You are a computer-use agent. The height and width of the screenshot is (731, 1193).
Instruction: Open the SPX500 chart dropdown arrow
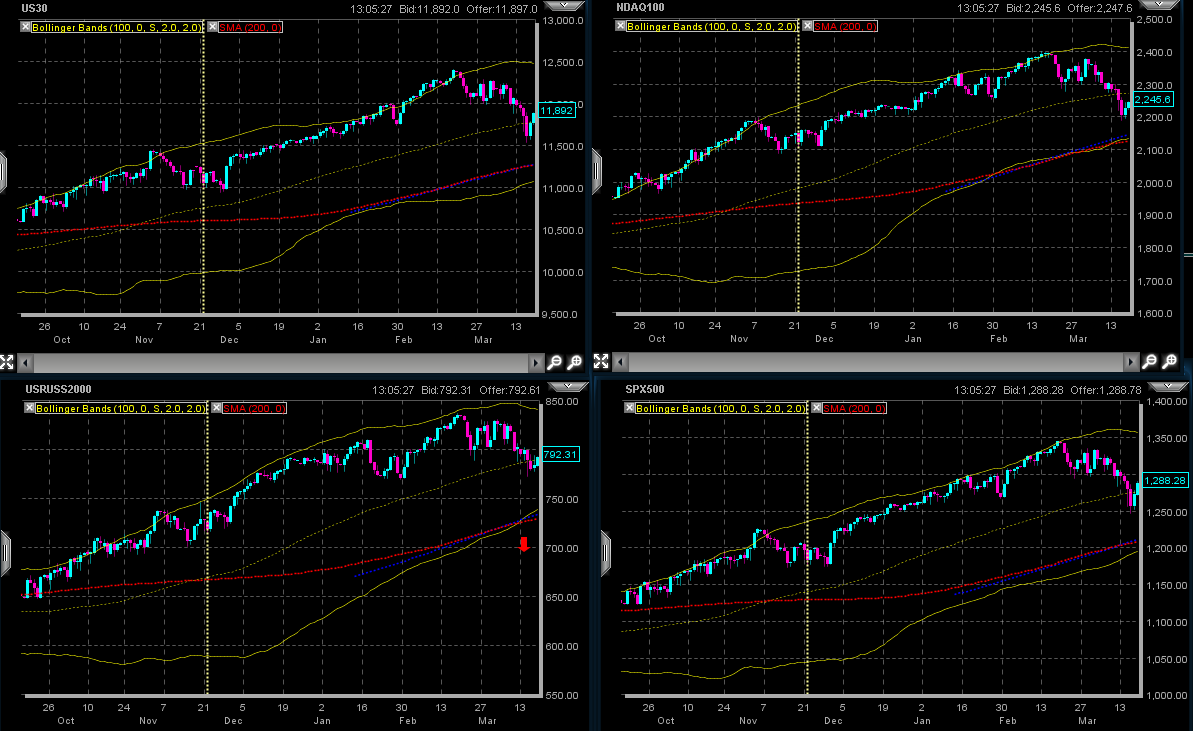[1168, 386]
